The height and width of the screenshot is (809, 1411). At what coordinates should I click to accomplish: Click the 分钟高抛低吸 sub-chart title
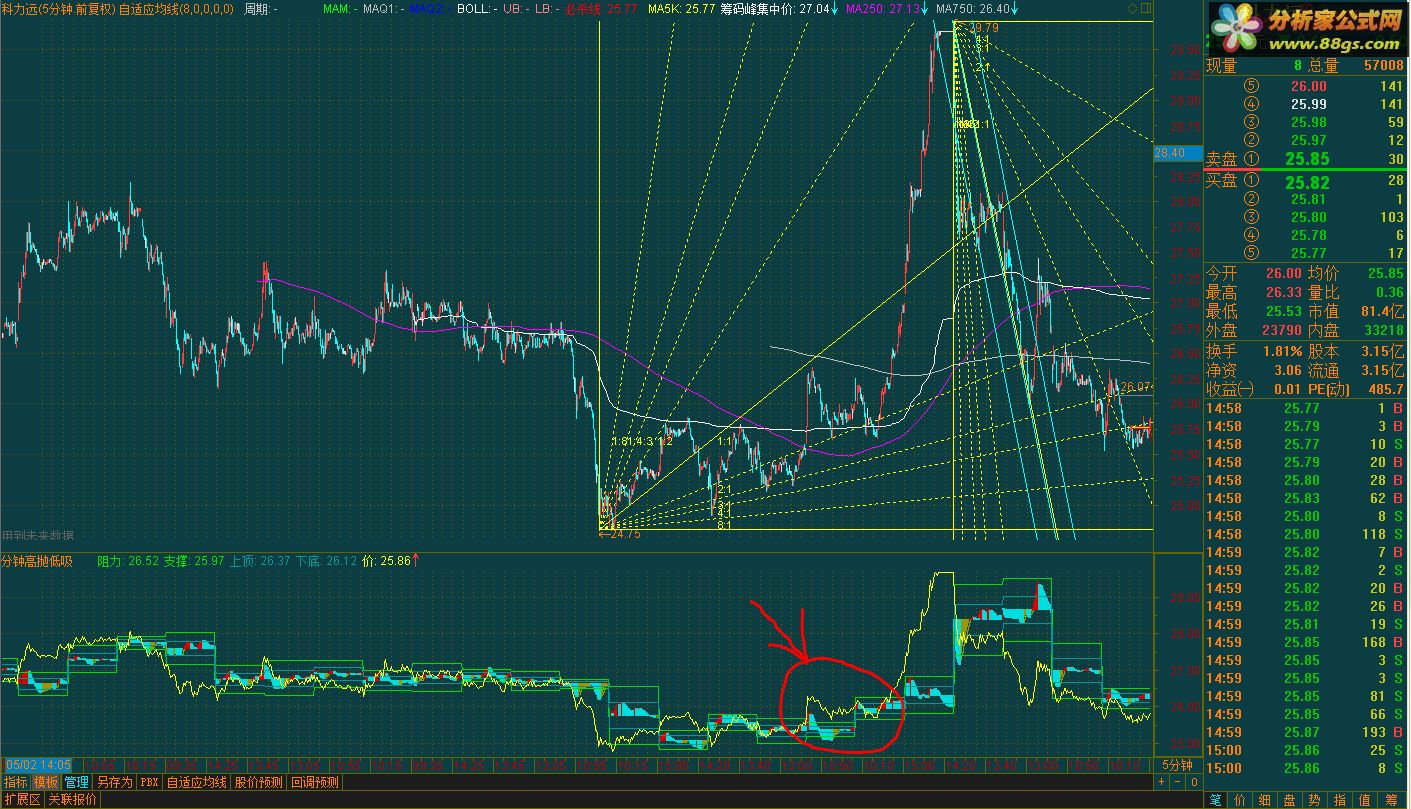[x=37, y=561]
